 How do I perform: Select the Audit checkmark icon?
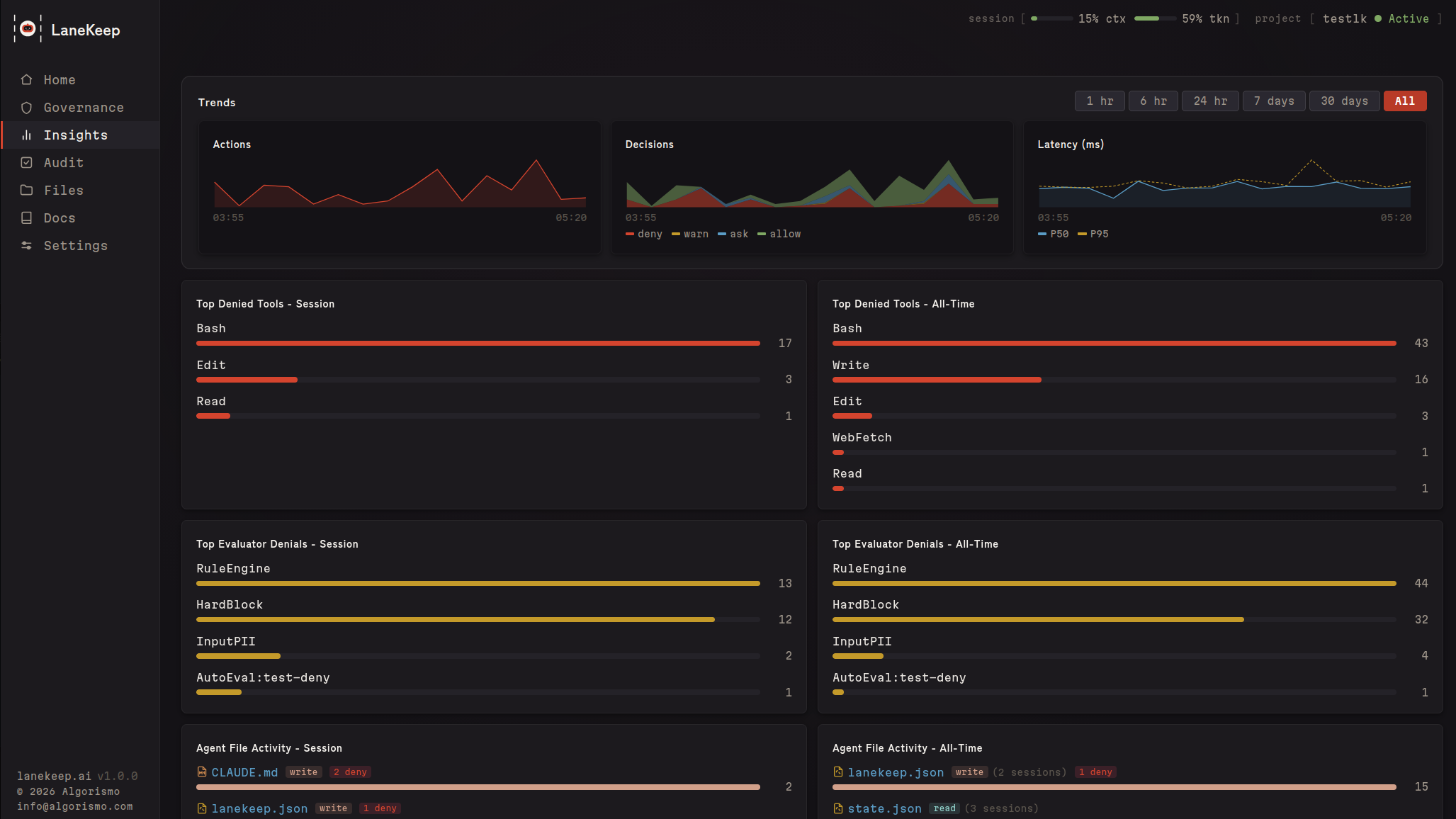point(26,162)
